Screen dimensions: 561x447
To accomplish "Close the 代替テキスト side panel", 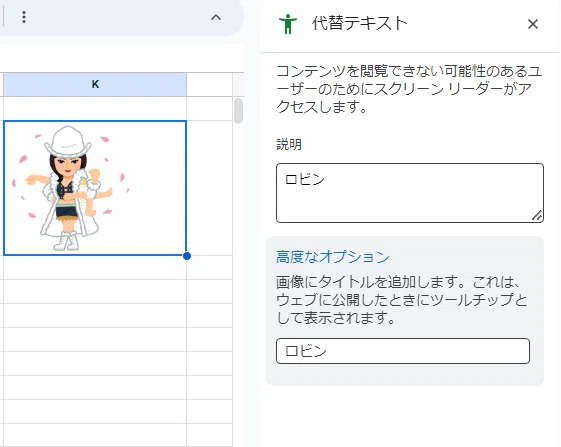I will 533,24.
